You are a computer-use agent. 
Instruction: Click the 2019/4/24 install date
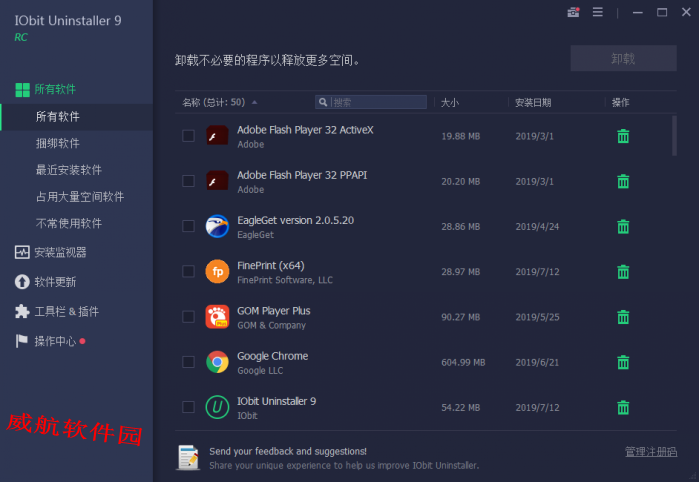point(537,227)
